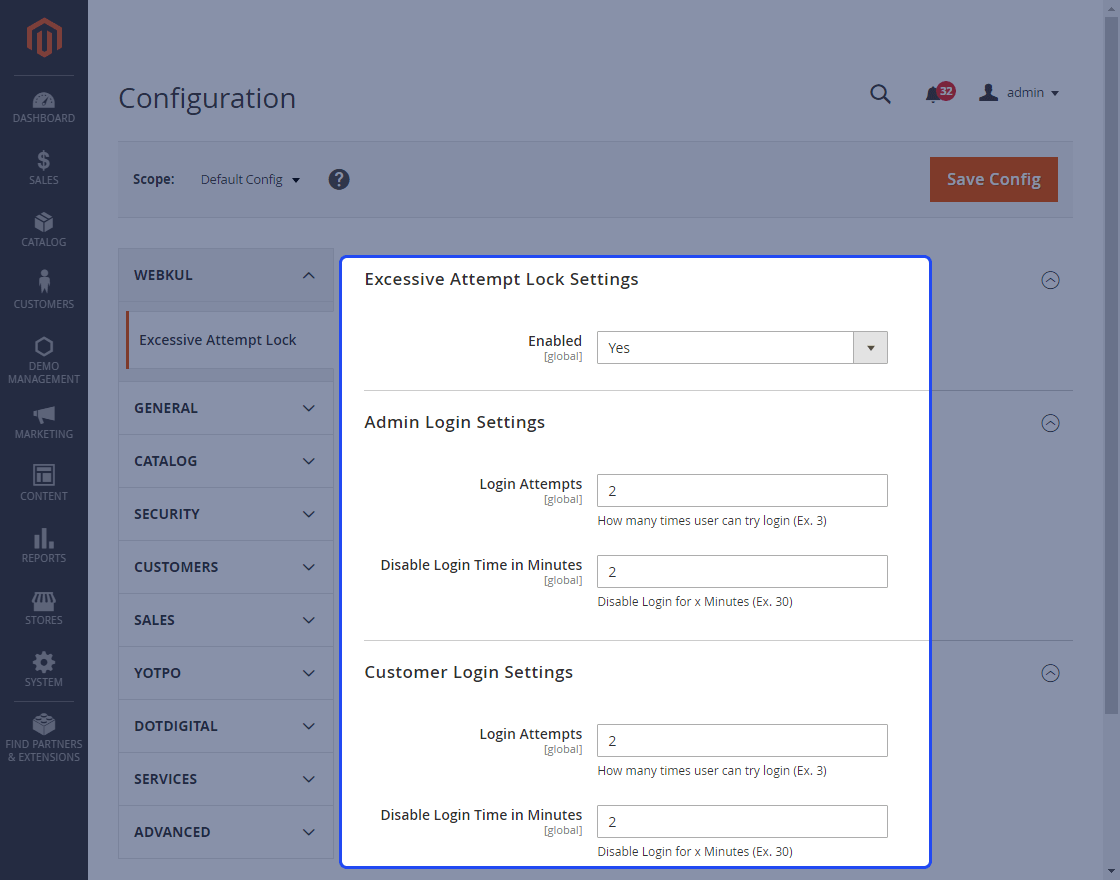Expand the ADVANCED config section
Screen dimensions: 1120x880
[226, 831]
